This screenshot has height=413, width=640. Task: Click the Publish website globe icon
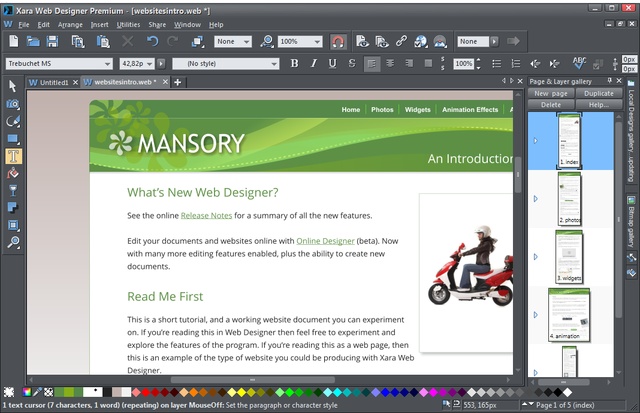(x=420, y=41)
